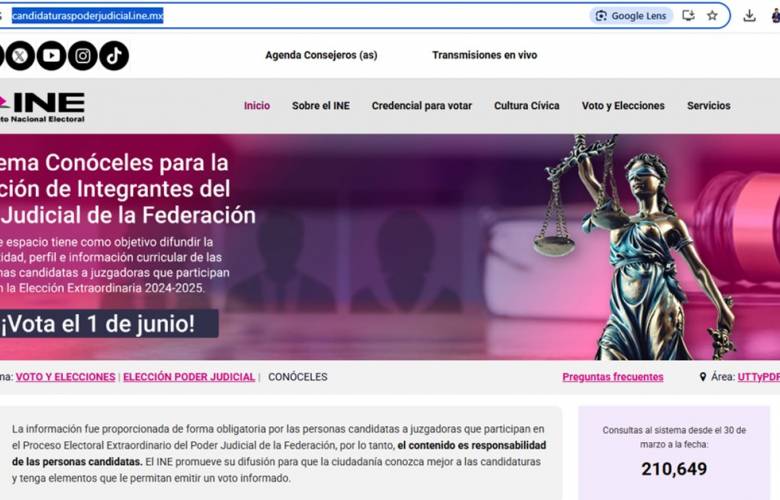Open the Voto y Elecciones menu

pos(623,105)
